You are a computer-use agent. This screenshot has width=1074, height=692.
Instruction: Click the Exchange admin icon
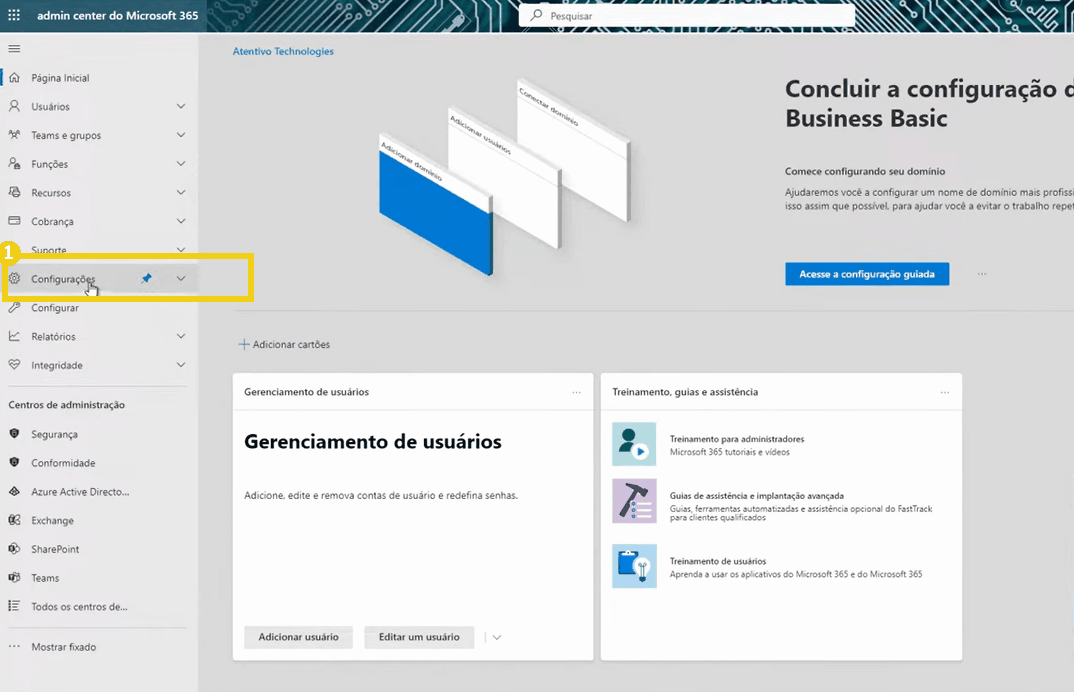click(14, 520)
